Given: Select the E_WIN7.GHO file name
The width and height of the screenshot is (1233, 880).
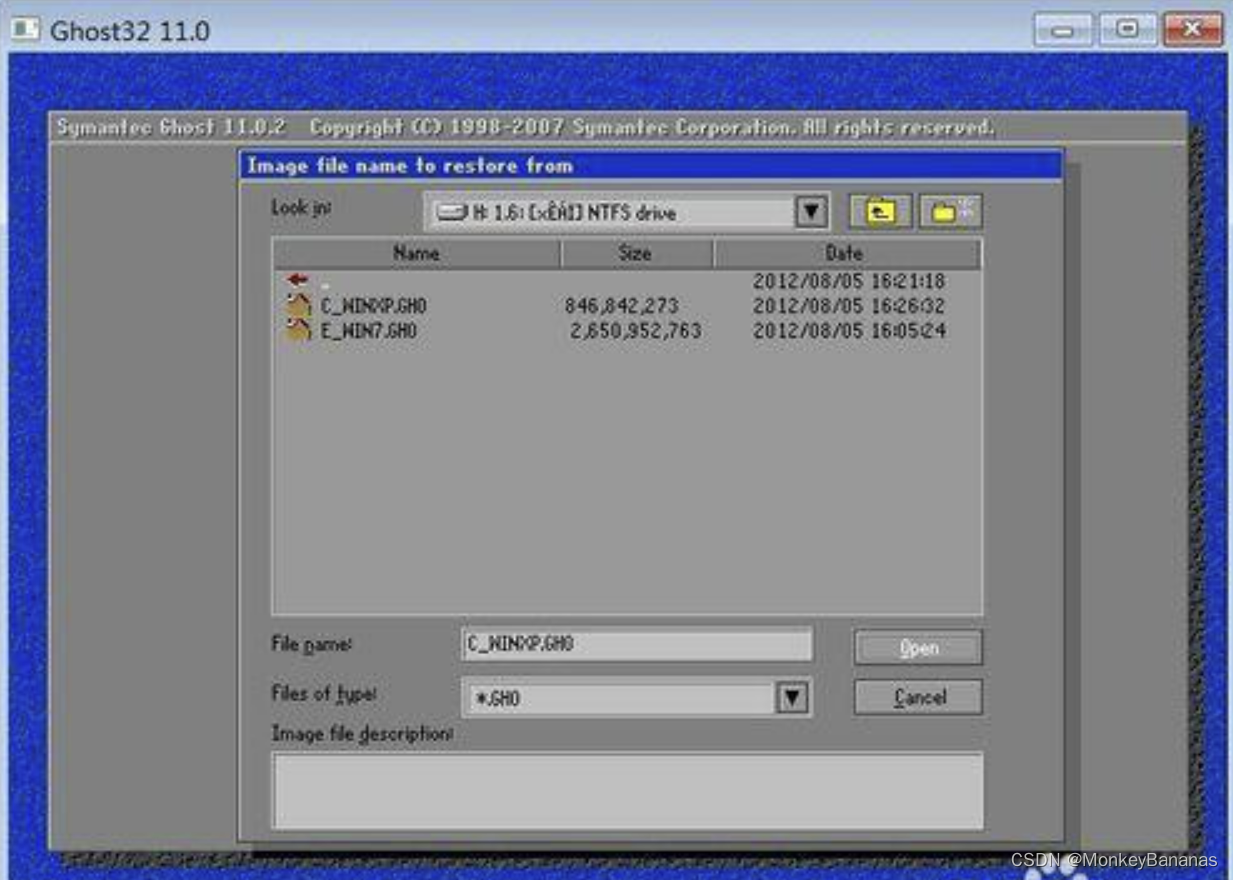Looking at the screenshot, I should point(368,331).
